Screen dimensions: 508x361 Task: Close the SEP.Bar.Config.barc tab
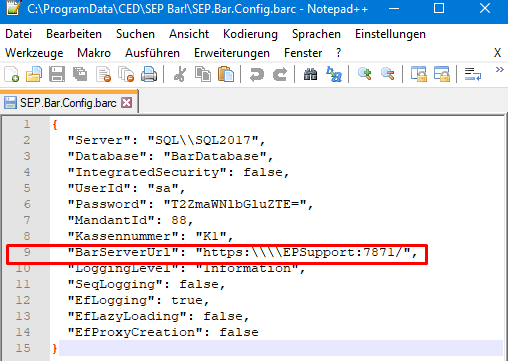pyautogui.click(x=126, y=103)
